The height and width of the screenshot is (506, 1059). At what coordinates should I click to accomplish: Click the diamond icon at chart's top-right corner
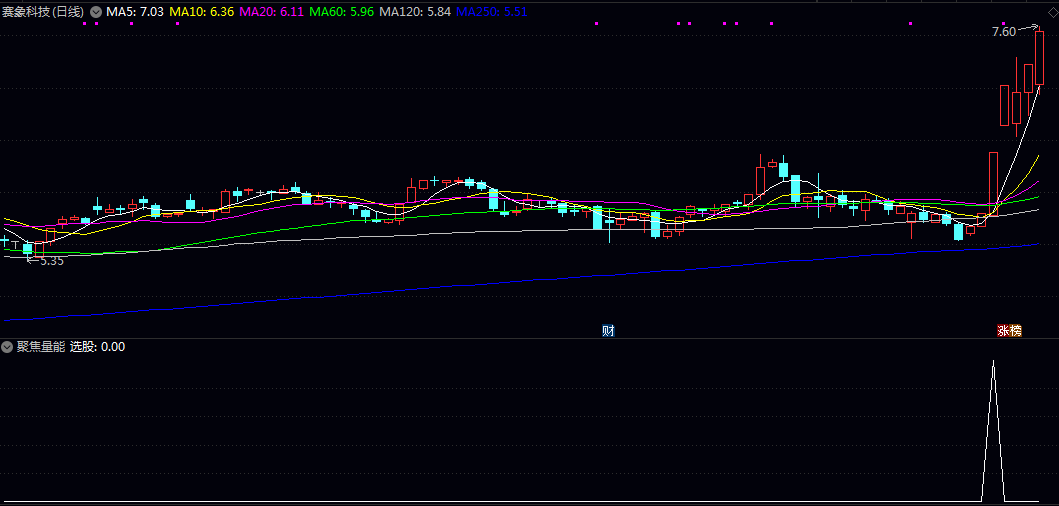(x=1052, y=11)
